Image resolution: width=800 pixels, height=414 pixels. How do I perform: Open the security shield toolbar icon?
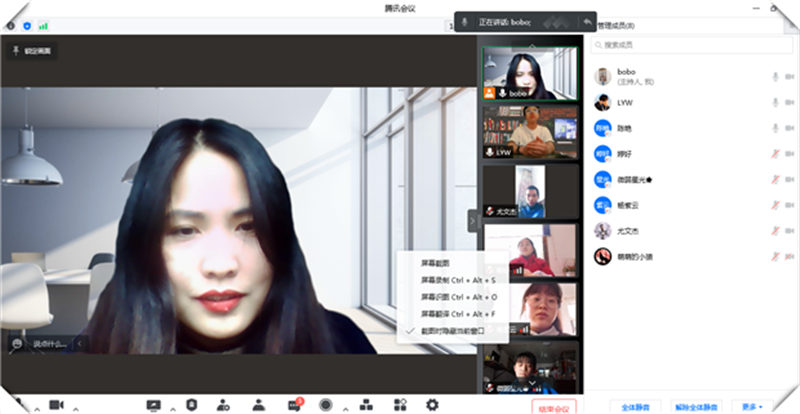(191, 405)
